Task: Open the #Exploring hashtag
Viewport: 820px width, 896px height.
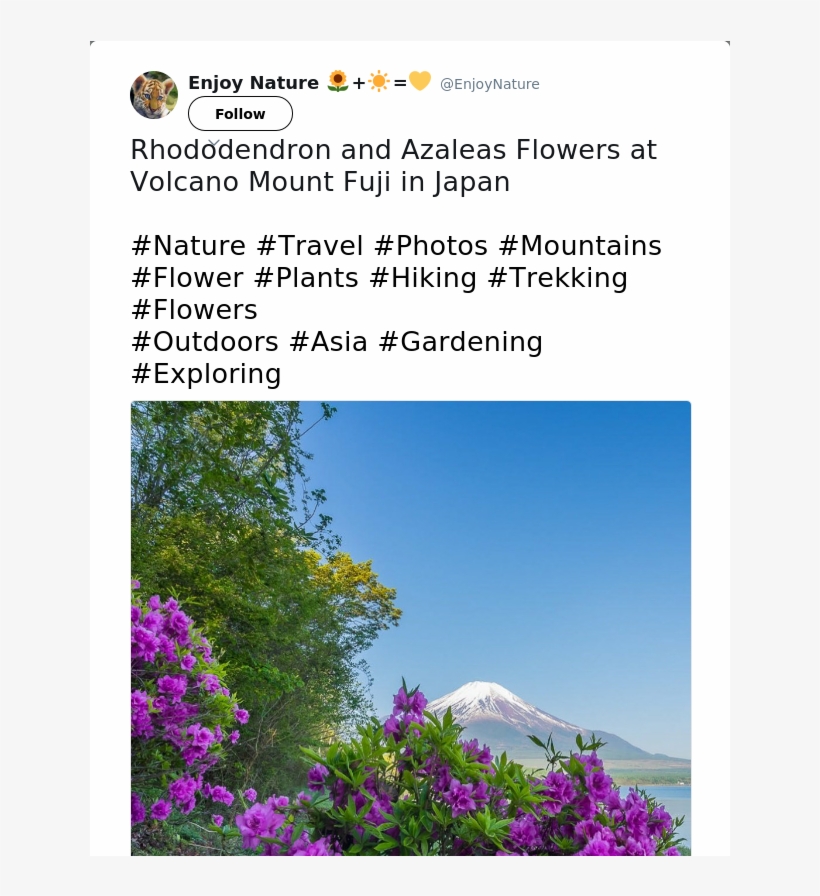Action: [x=205, y=373]
